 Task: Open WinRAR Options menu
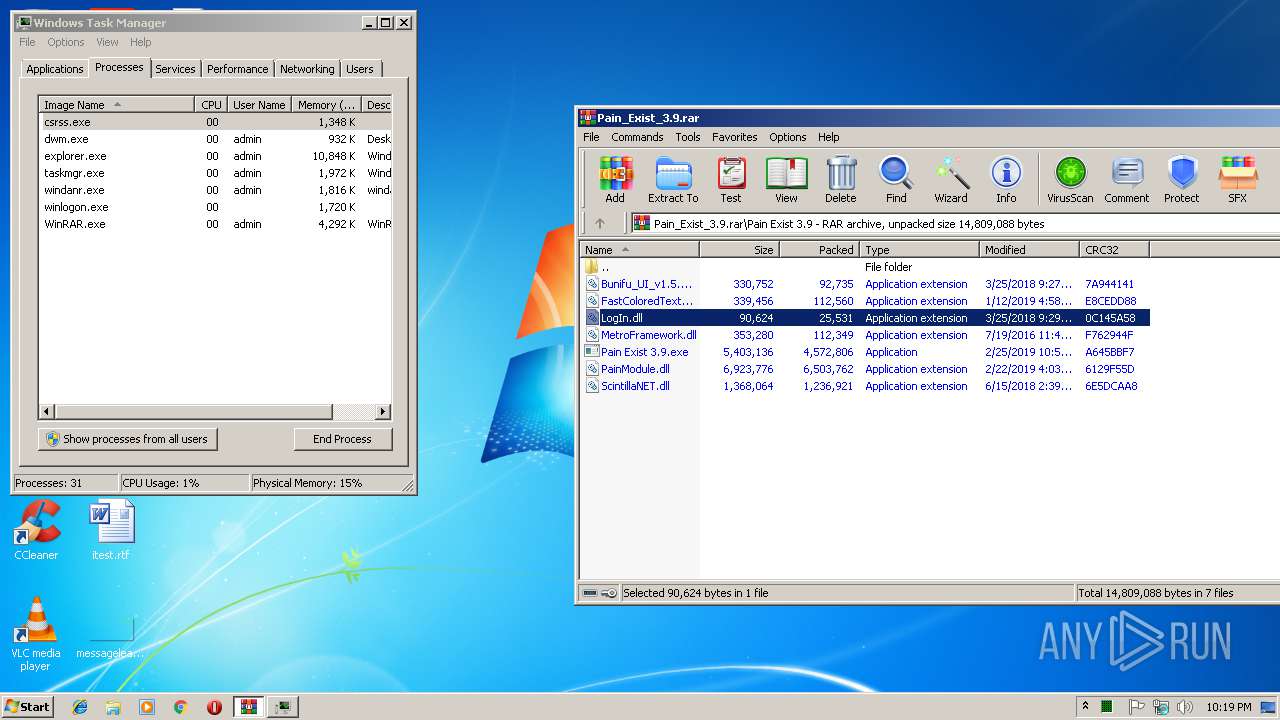coord(787,137)
